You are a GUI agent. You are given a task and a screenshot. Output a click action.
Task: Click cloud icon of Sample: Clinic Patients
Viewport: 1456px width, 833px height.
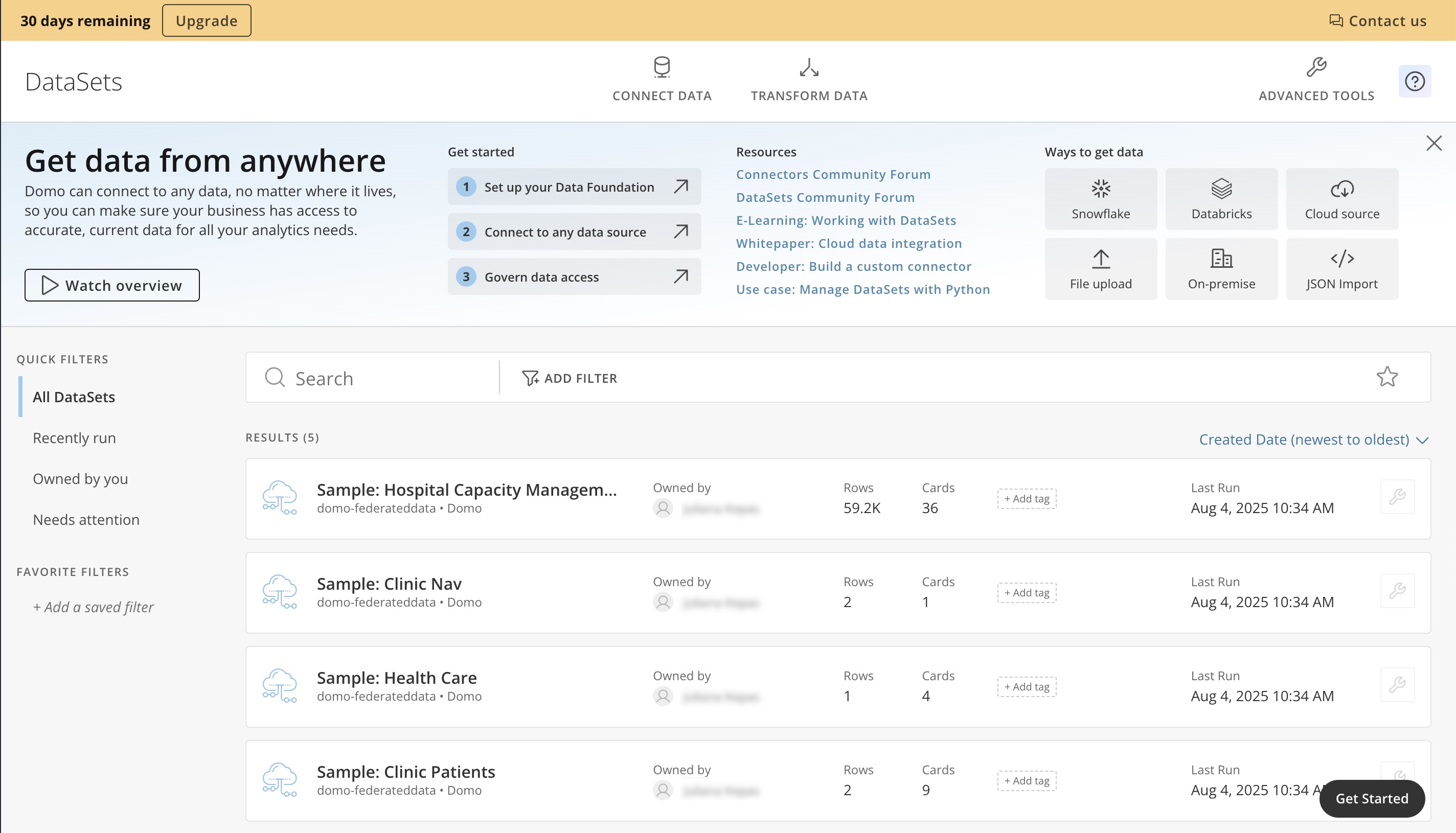click(279, 780)
